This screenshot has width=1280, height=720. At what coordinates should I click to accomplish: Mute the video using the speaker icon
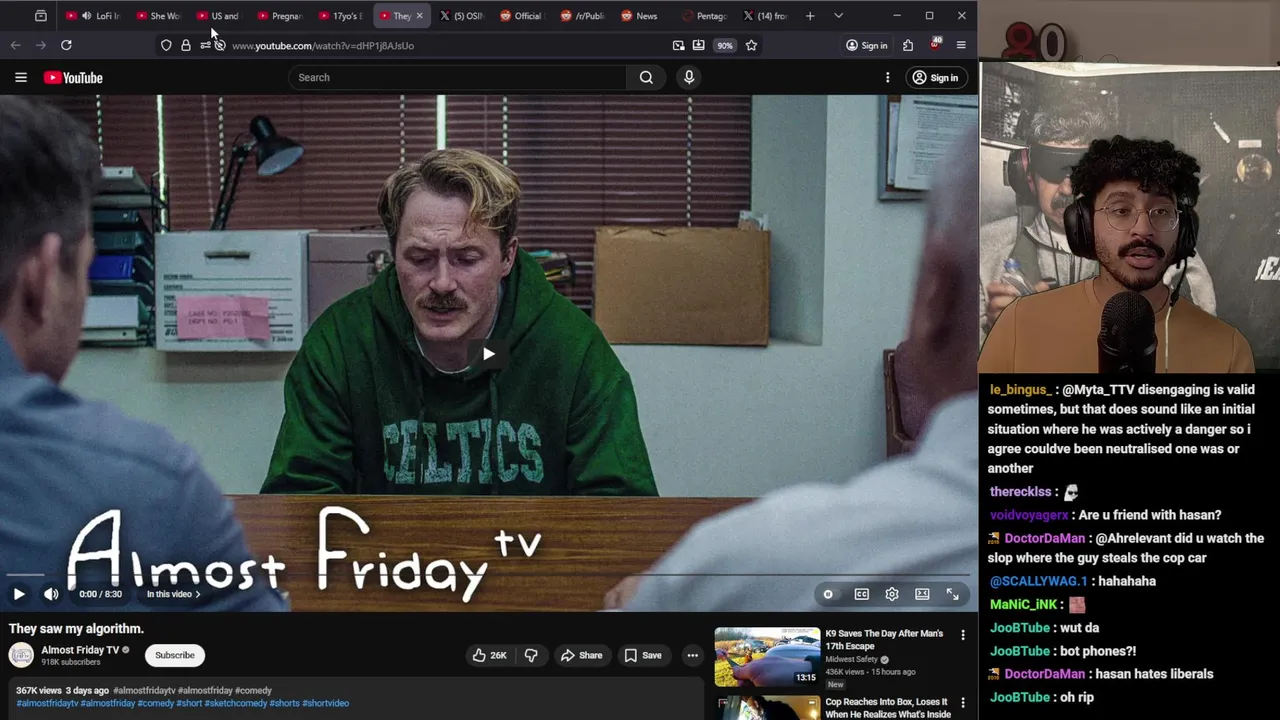click(51, 594)
